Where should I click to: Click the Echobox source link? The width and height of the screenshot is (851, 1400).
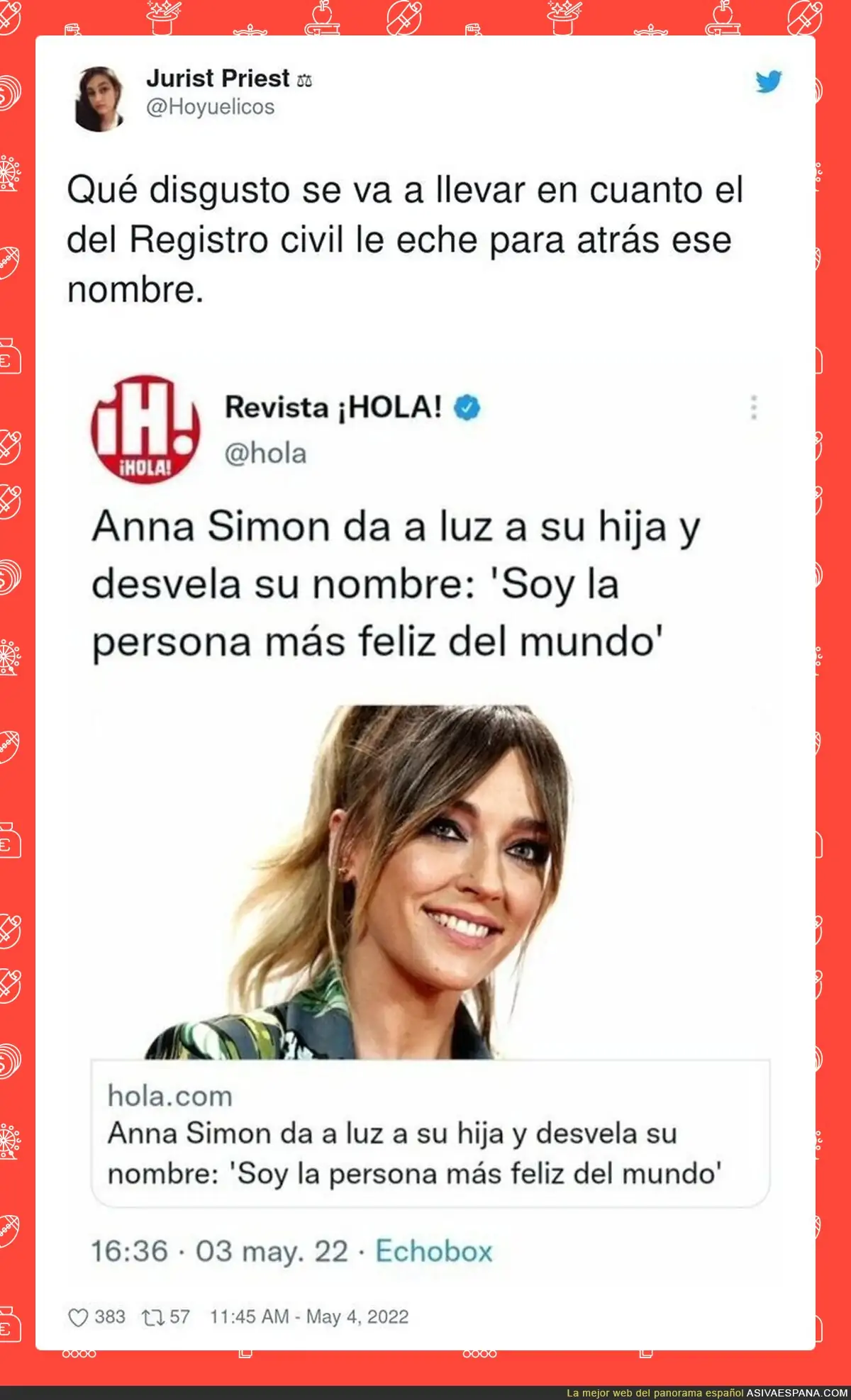[x=434, y=1251]
